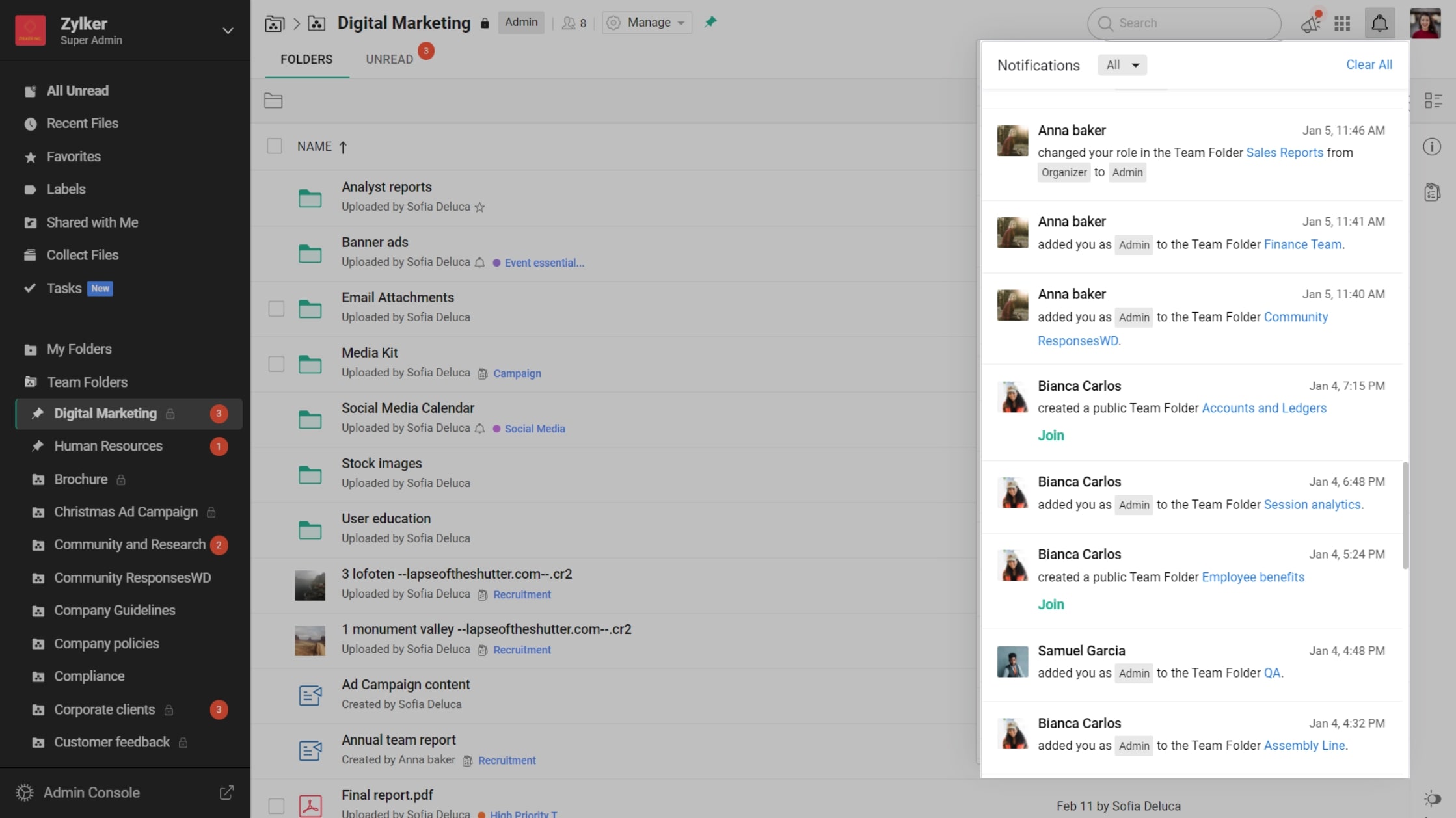
Task: Open Shared with Me
Action: [x=92, y=222]
